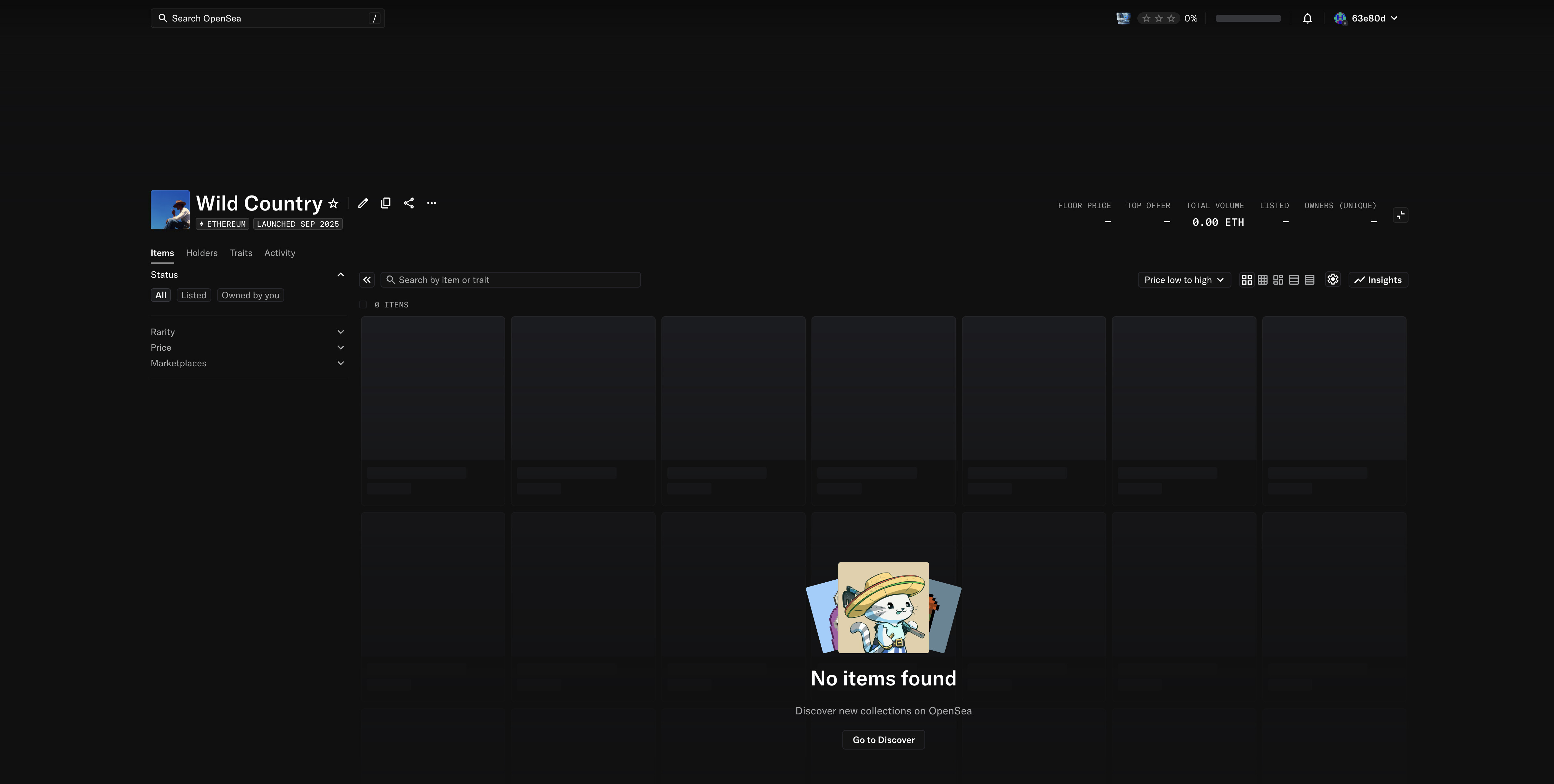Image resolution: width=1554 pixels, height=784 pixels.
Task: Open the three-dots more options menu
Action: click(431, 203)
